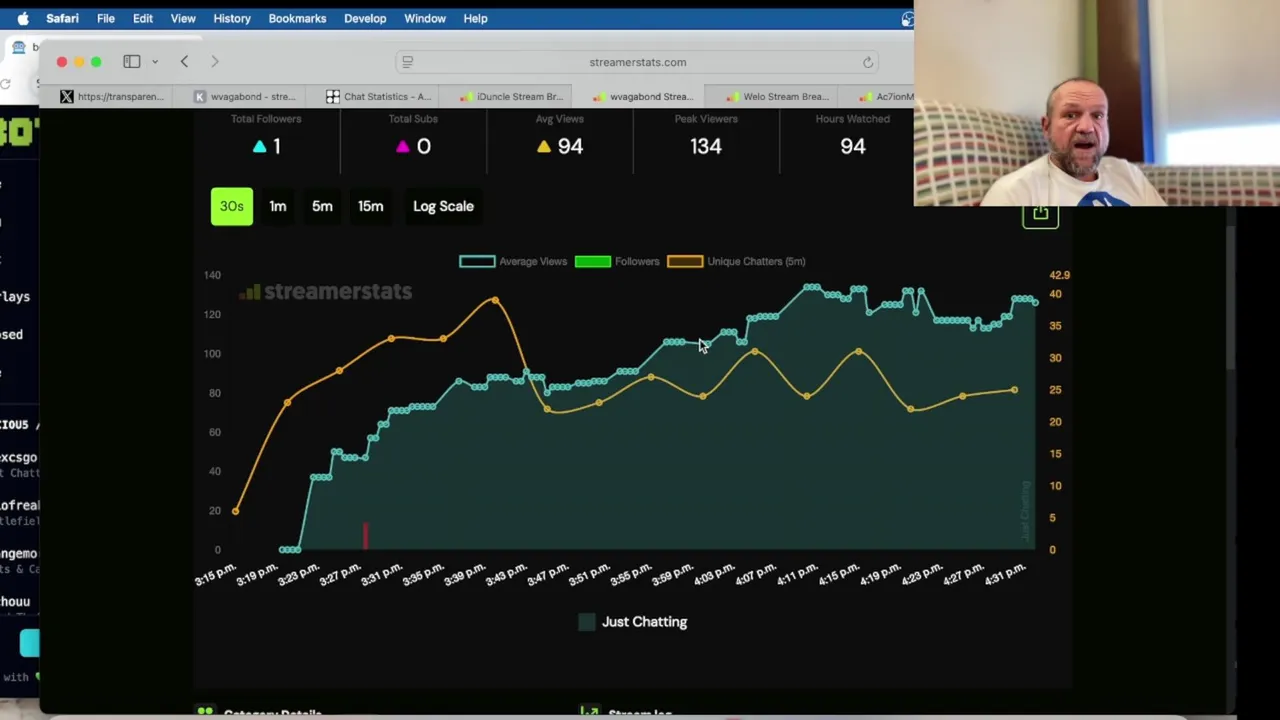
Task: Expand the sidebar tab group chevron
Action: tap(155, 62)
